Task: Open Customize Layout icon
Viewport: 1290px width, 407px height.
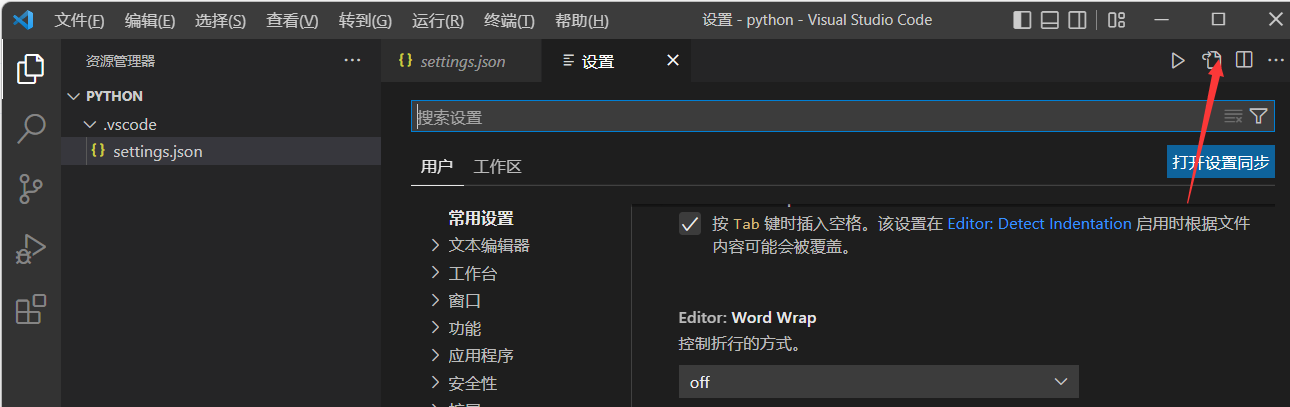Action: pyautogui.click(x=1117, y=20)
